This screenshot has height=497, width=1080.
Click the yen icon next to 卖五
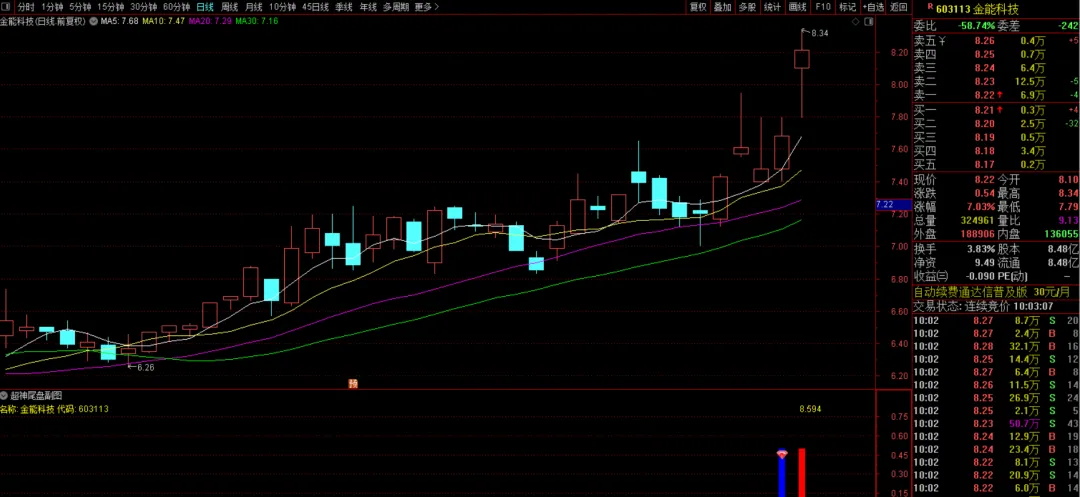[942, 41]
